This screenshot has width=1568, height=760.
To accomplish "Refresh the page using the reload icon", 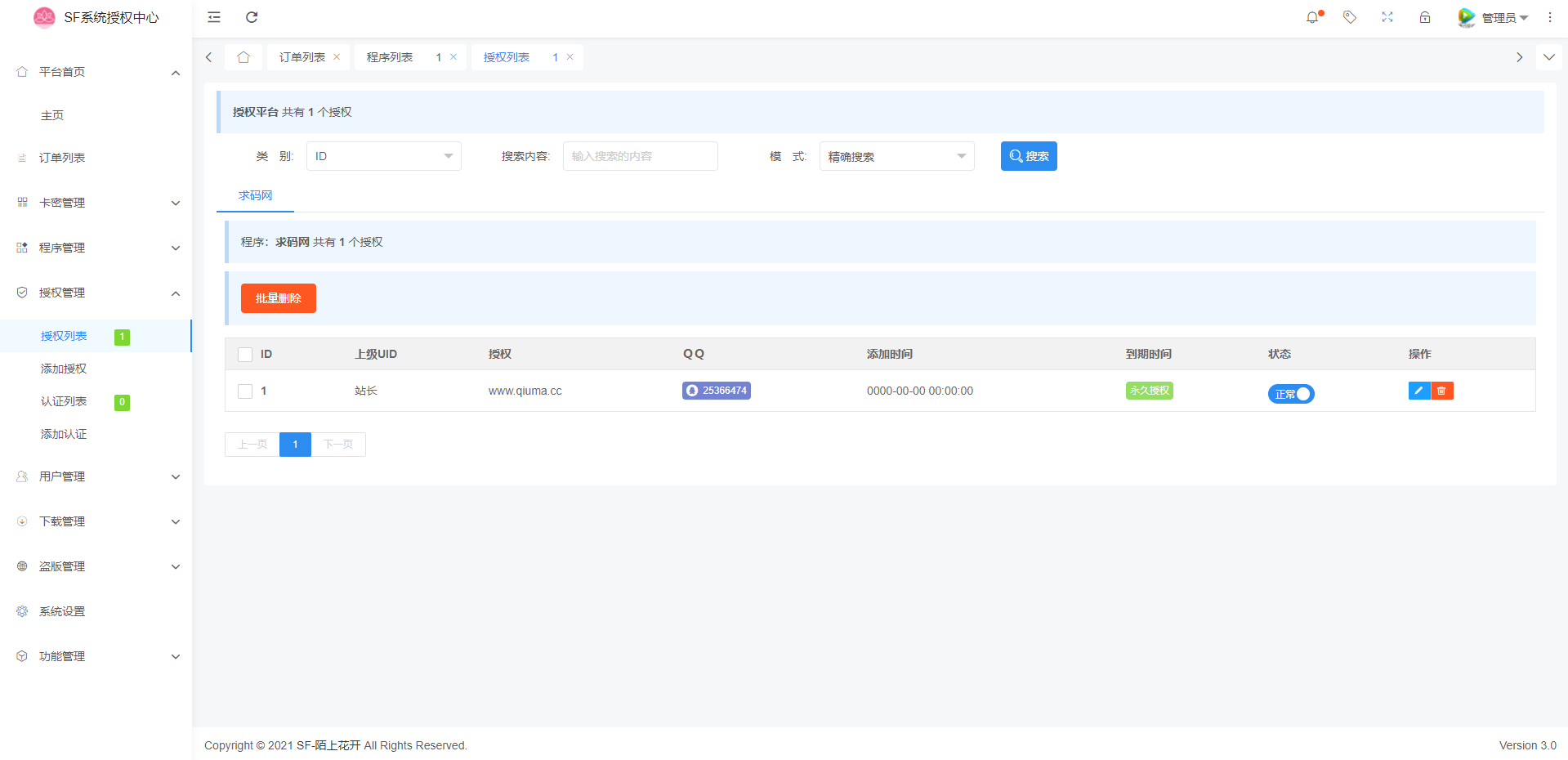I will [x=252, y=17].
